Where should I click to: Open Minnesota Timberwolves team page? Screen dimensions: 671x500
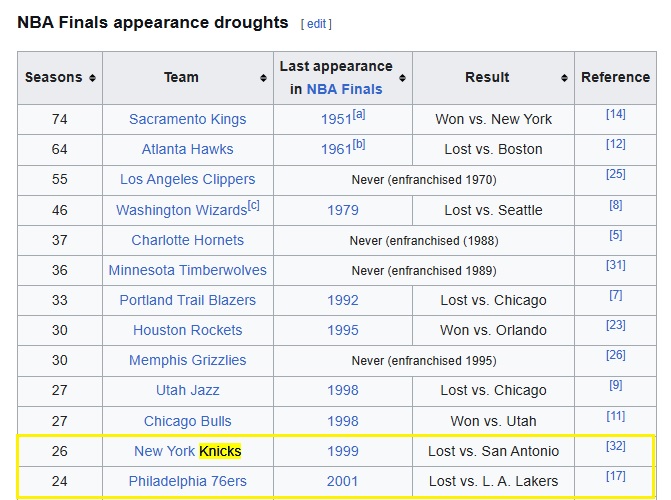pyautogui.click(x=187, y=270)
